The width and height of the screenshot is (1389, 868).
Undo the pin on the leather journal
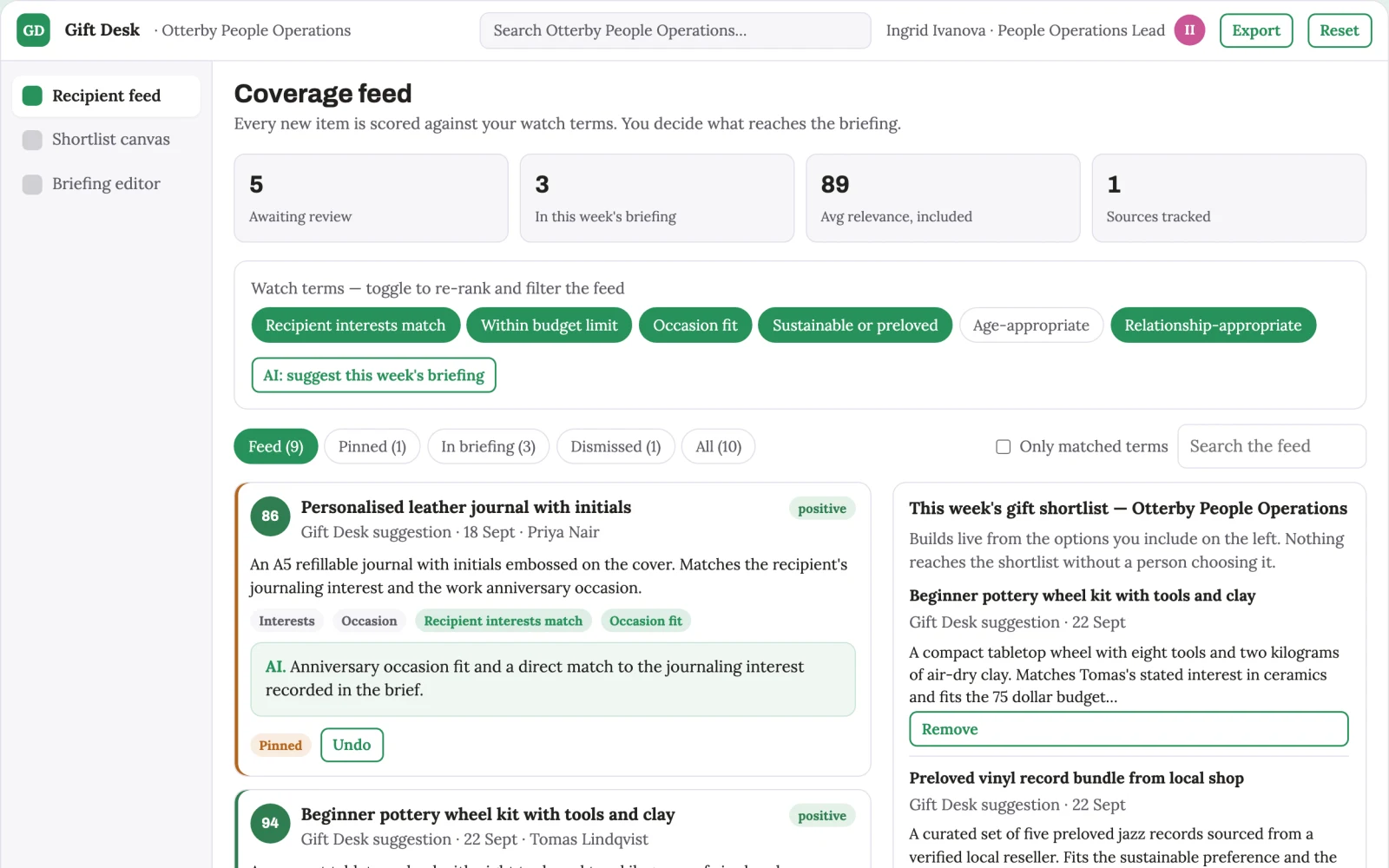click(x=352, y=745)
